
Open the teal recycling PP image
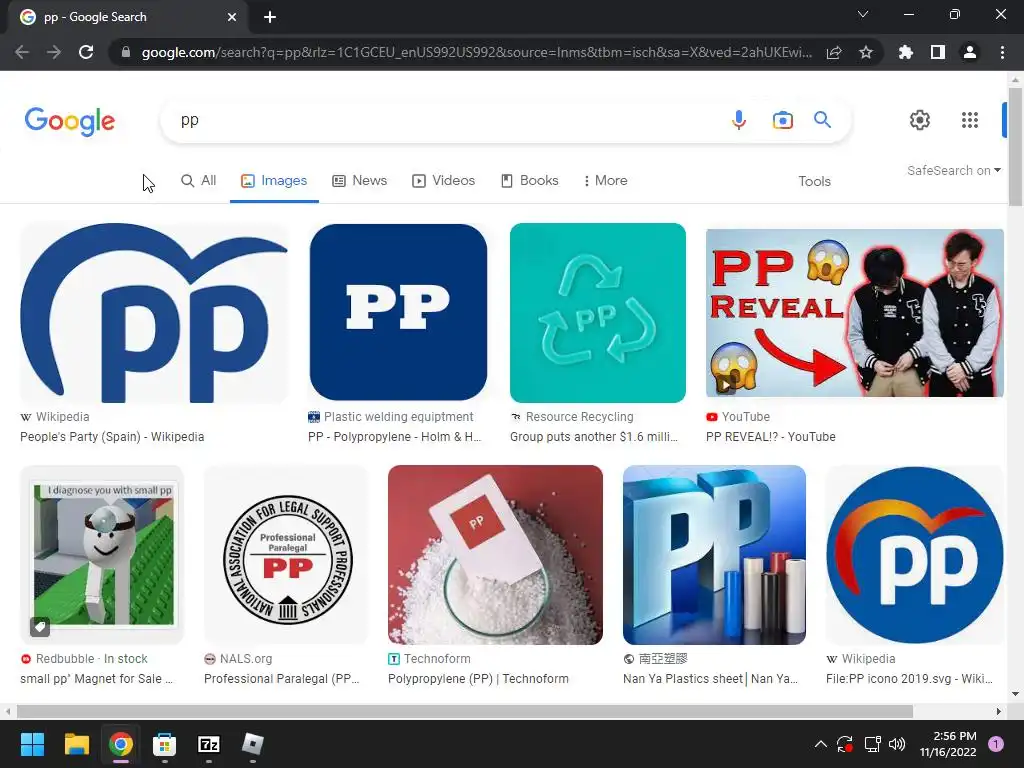(598, 313)
